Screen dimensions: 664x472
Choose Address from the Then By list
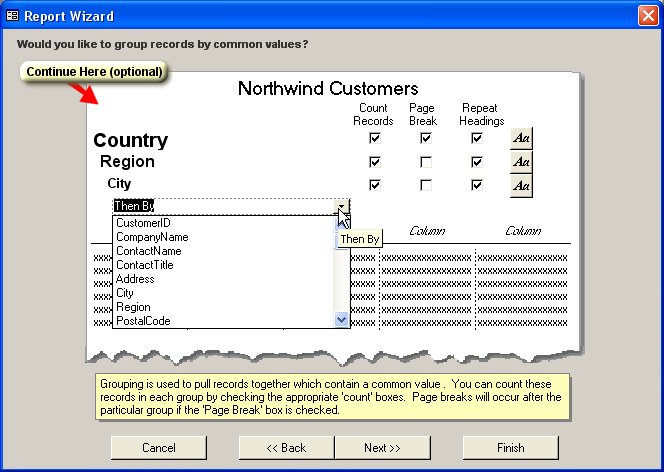224,279
